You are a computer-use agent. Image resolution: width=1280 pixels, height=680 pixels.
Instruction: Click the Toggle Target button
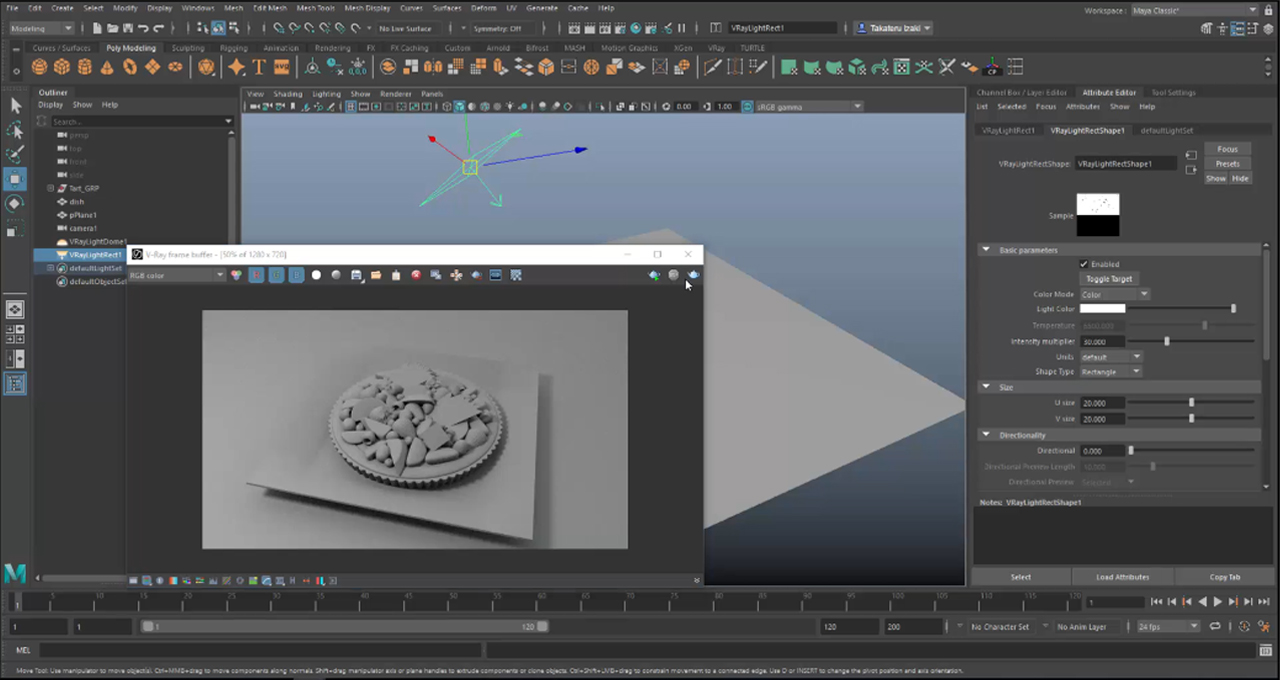coord(1110,279)
